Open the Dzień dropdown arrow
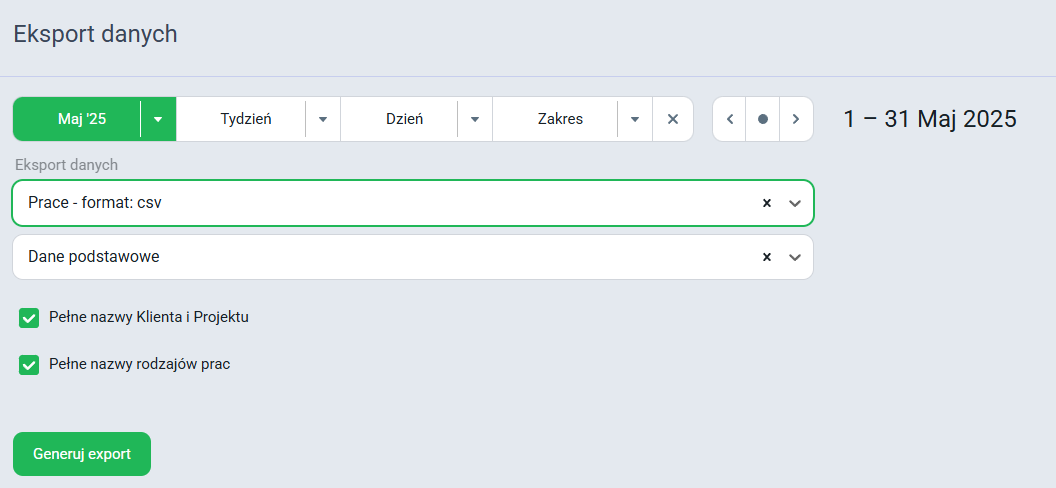Screen dimensions: 1056x488 475,119
